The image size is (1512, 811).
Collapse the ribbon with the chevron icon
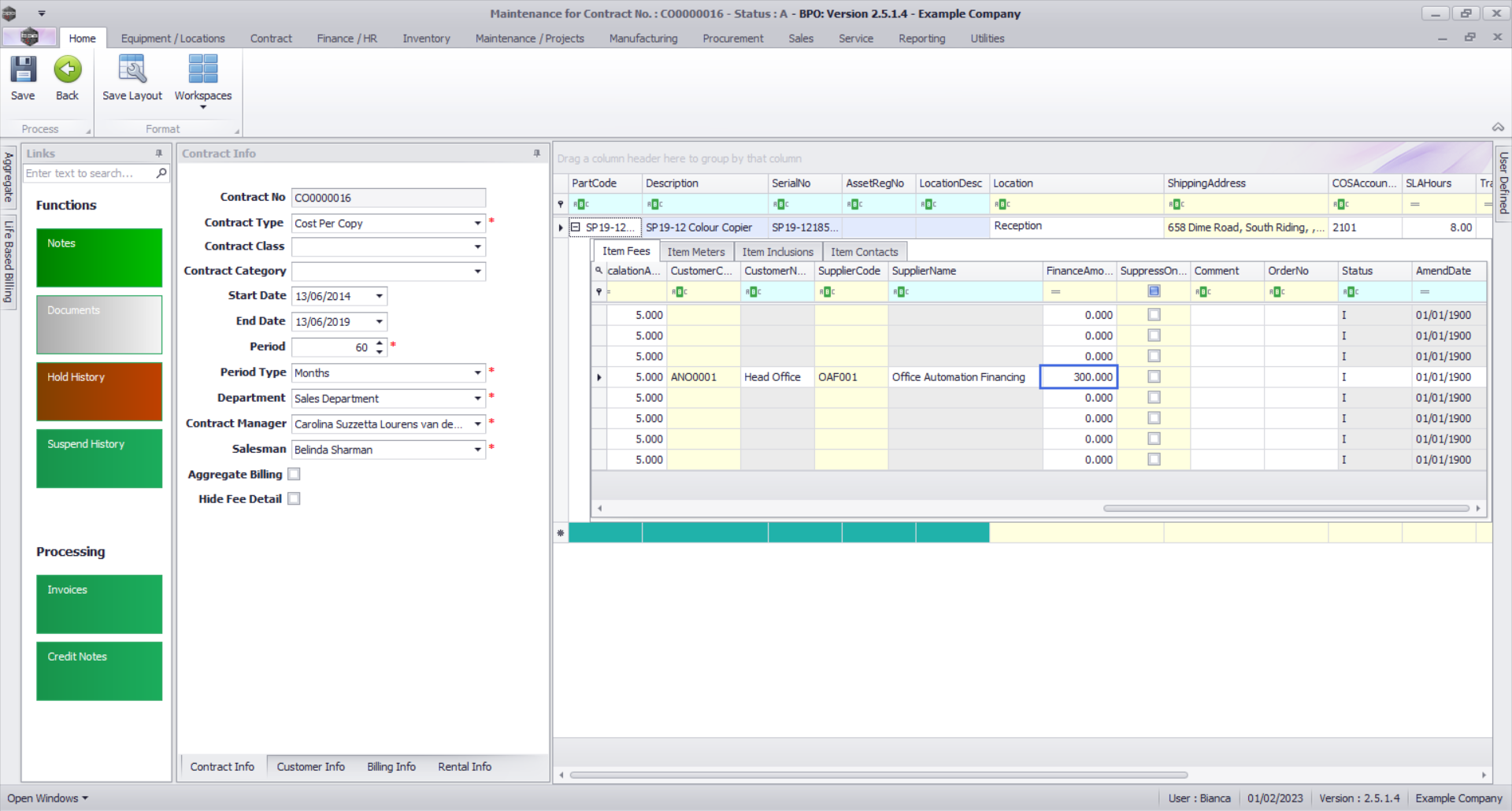[x=1497, y=128]
